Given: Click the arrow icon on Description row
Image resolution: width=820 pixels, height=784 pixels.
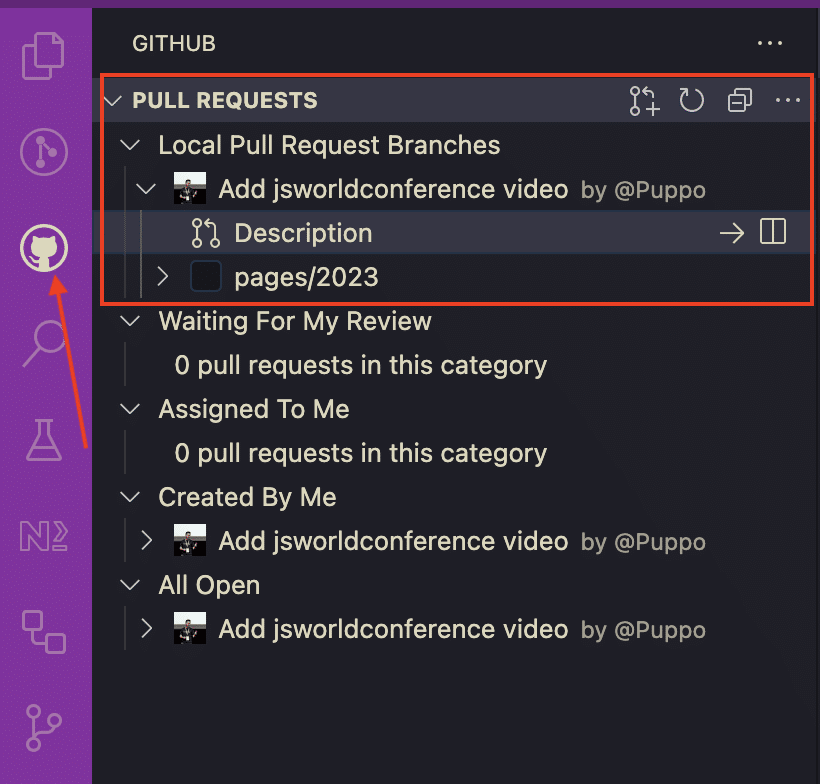Looking at the screenshot, I should [x=732, y=233].
